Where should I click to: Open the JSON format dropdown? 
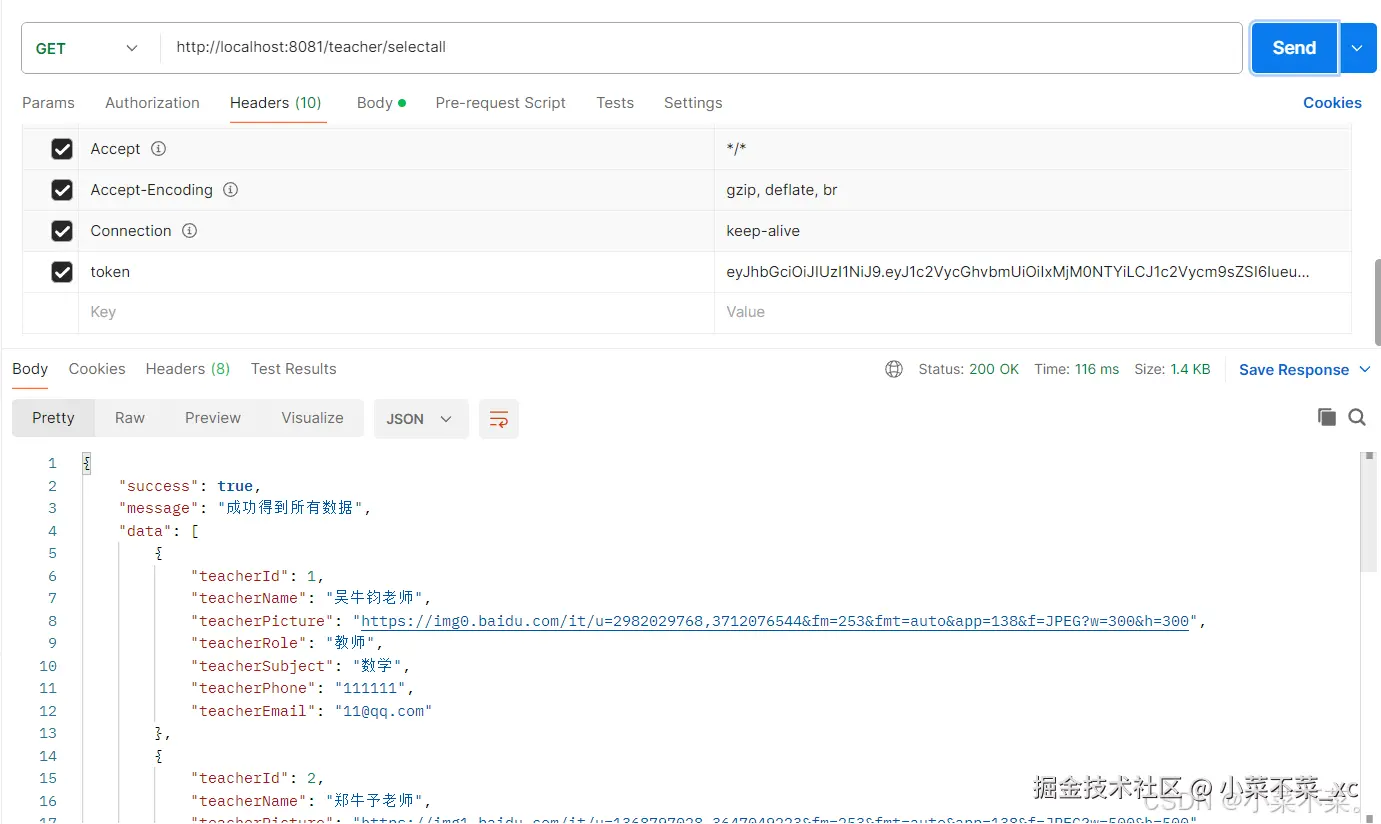[420, 419]
